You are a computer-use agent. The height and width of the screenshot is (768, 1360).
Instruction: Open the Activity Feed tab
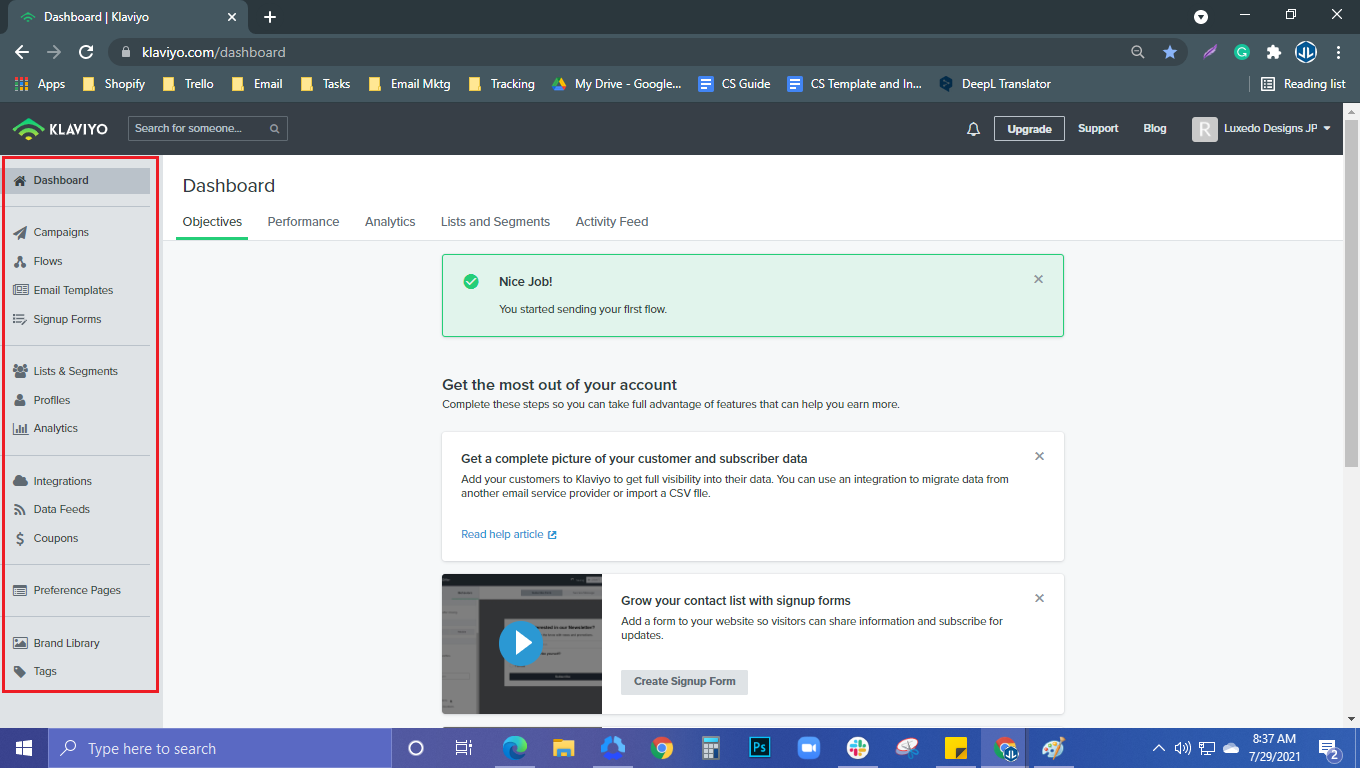coord(612,222)
